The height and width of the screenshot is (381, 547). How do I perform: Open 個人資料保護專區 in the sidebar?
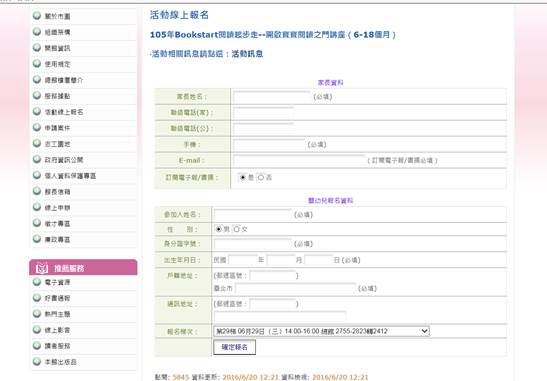point(70,176)
